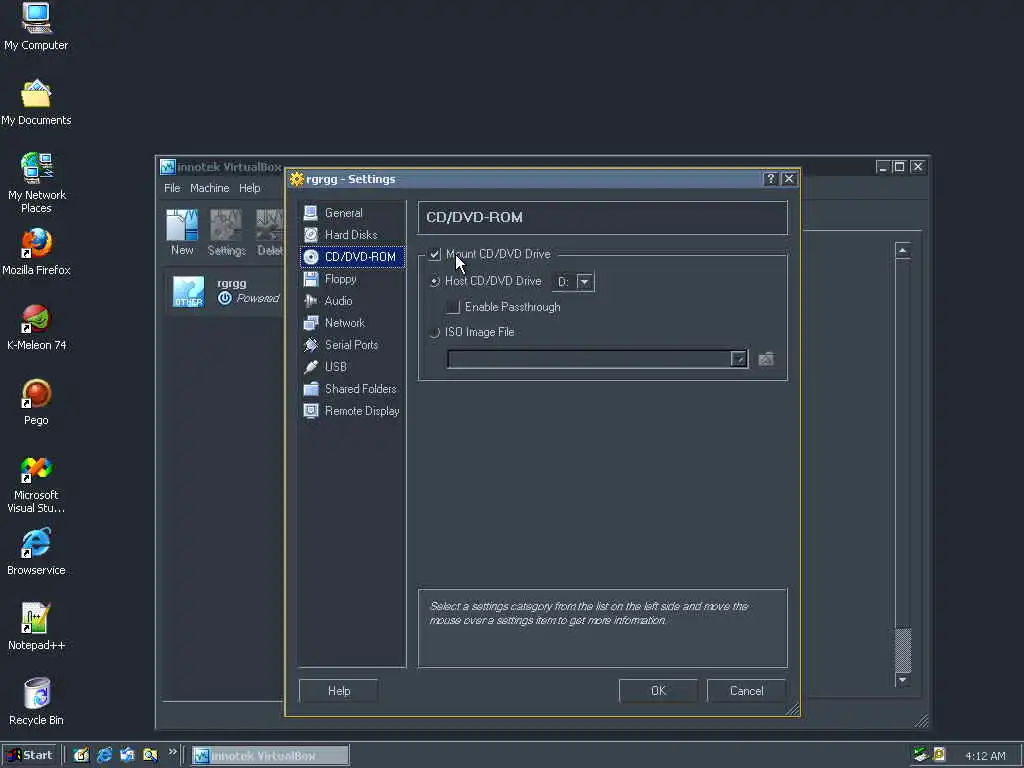Select the Recycle Bin desktop icon
This screenshot has width=1024, height=768.
[x=36, y=702]
